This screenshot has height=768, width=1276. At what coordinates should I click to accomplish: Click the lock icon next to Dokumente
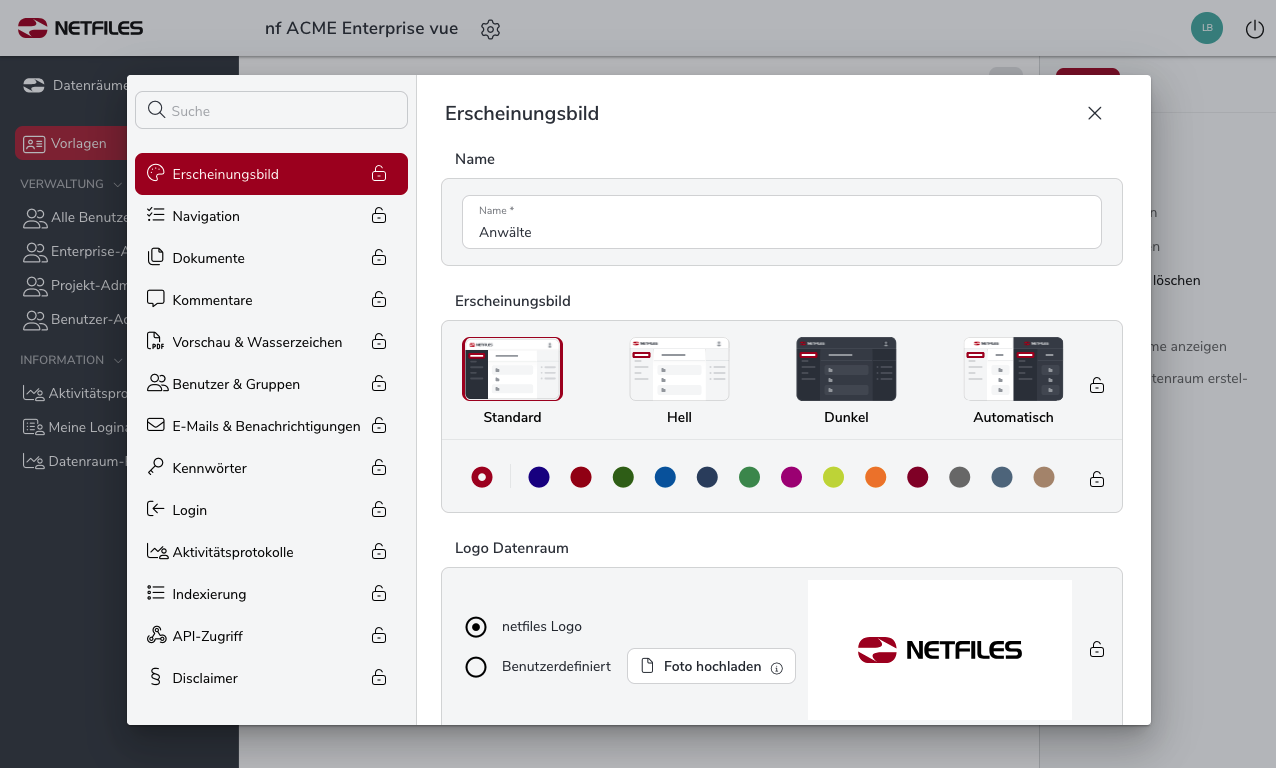[379, 258]
